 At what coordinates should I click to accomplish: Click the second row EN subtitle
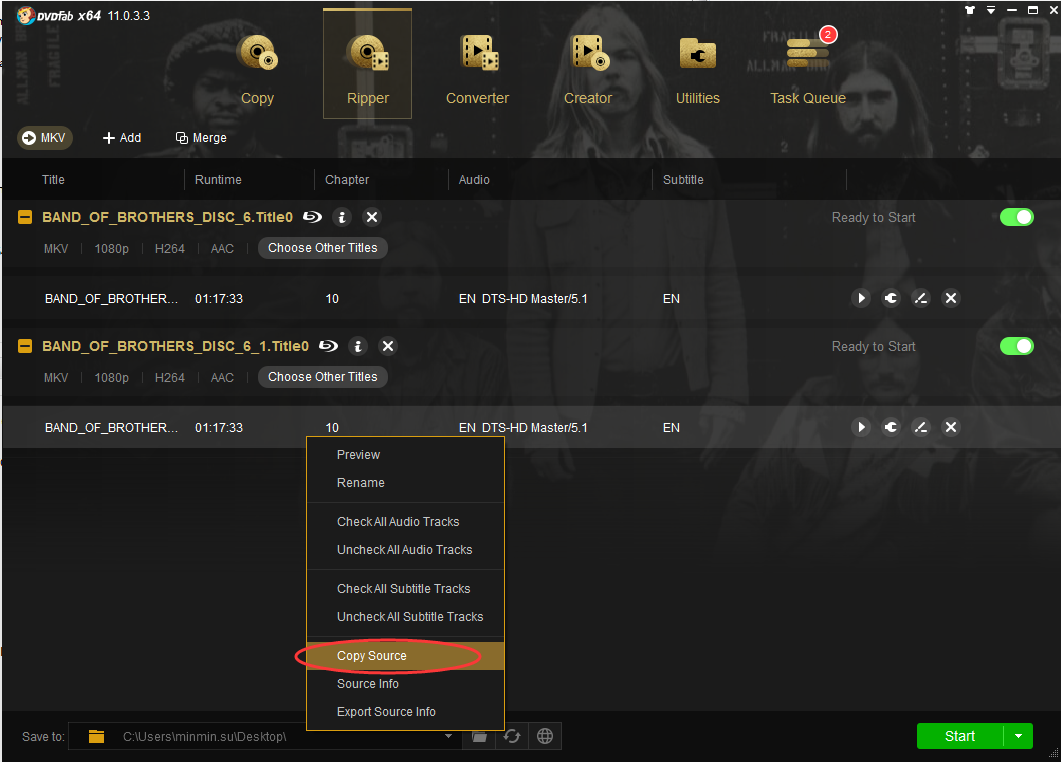tap(671, 428)
